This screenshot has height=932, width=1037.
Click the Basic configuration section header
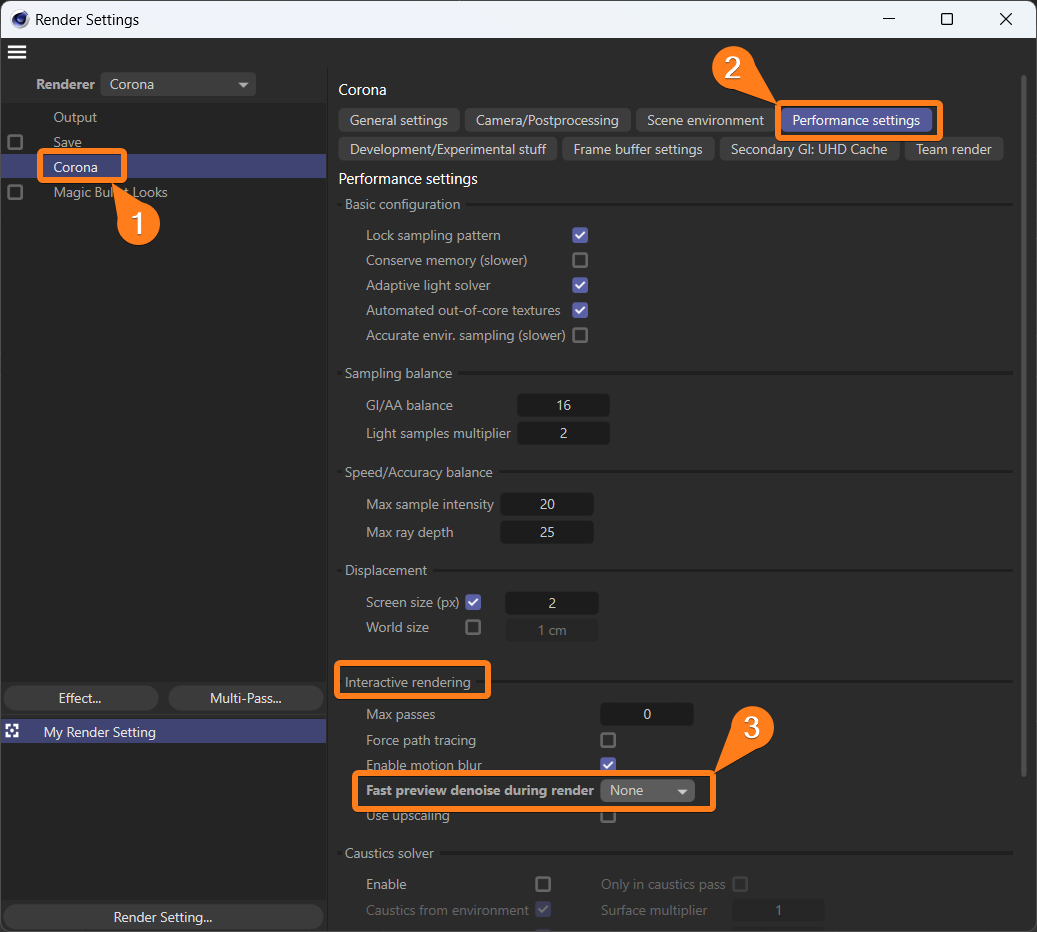click(x=402, y=204)
